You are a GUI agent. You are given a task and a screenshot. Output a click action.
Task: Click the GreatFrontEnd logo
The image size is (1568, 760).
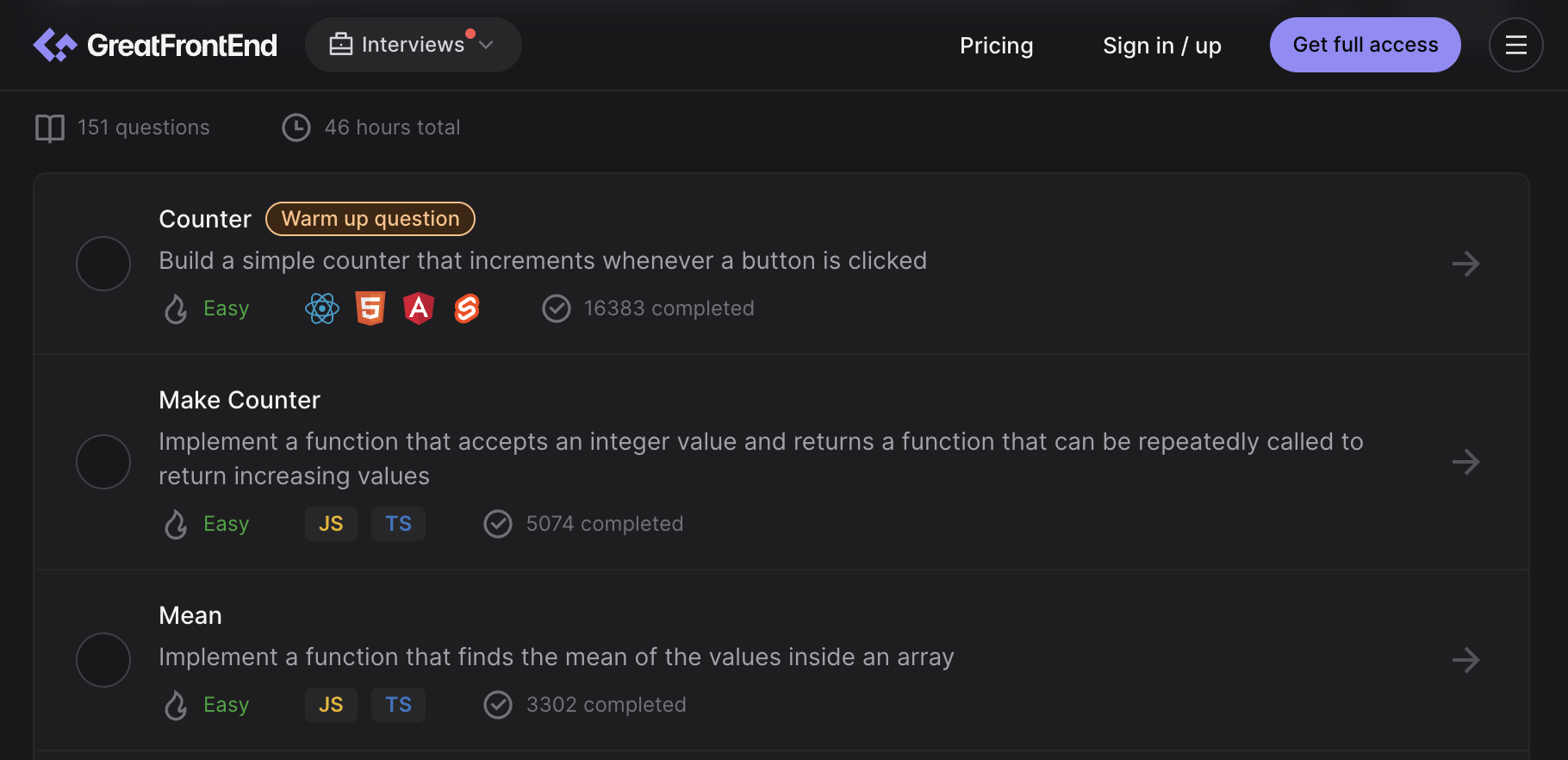[x=155, y=45]
